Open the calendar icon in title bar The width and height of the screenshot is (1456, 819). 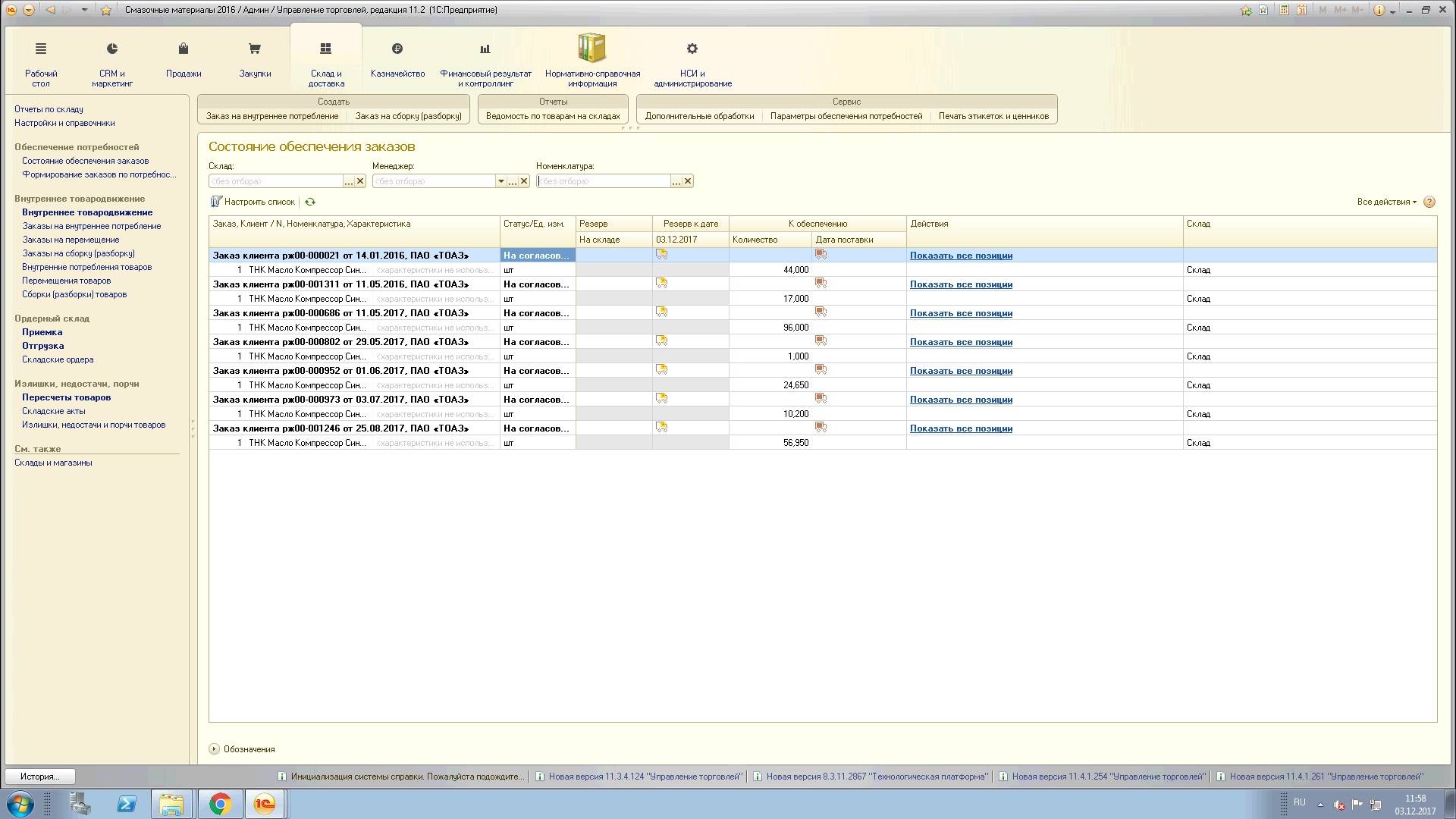click(1302, 10)
